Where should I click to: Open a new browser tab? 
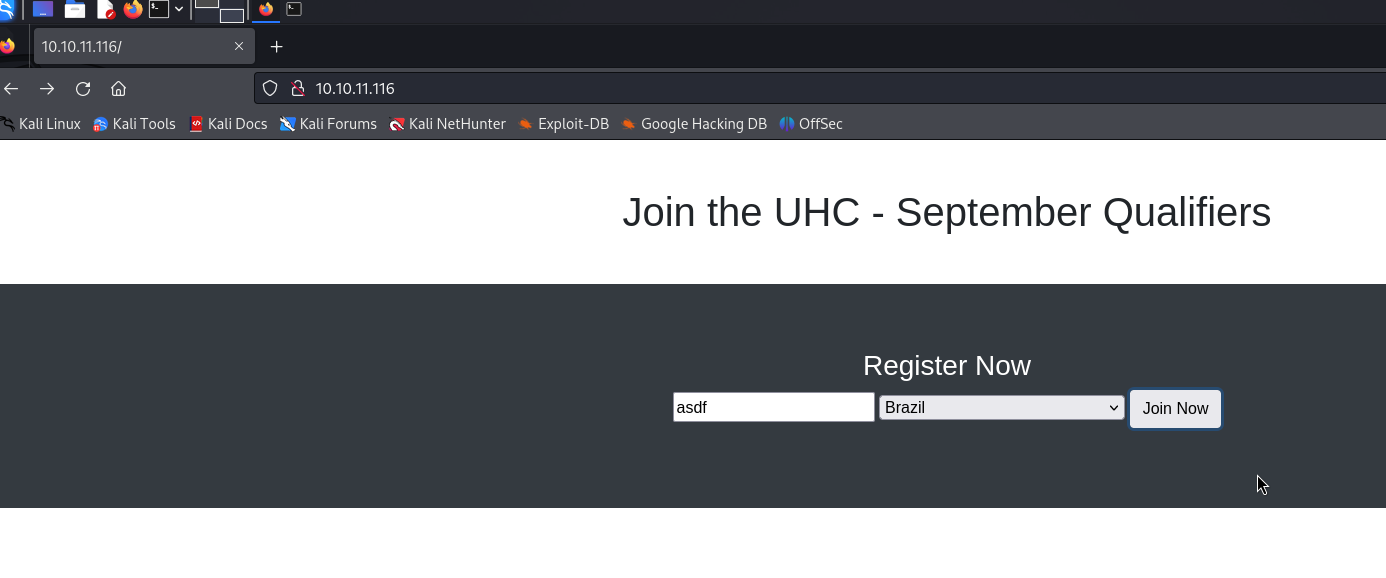point(277,47)
